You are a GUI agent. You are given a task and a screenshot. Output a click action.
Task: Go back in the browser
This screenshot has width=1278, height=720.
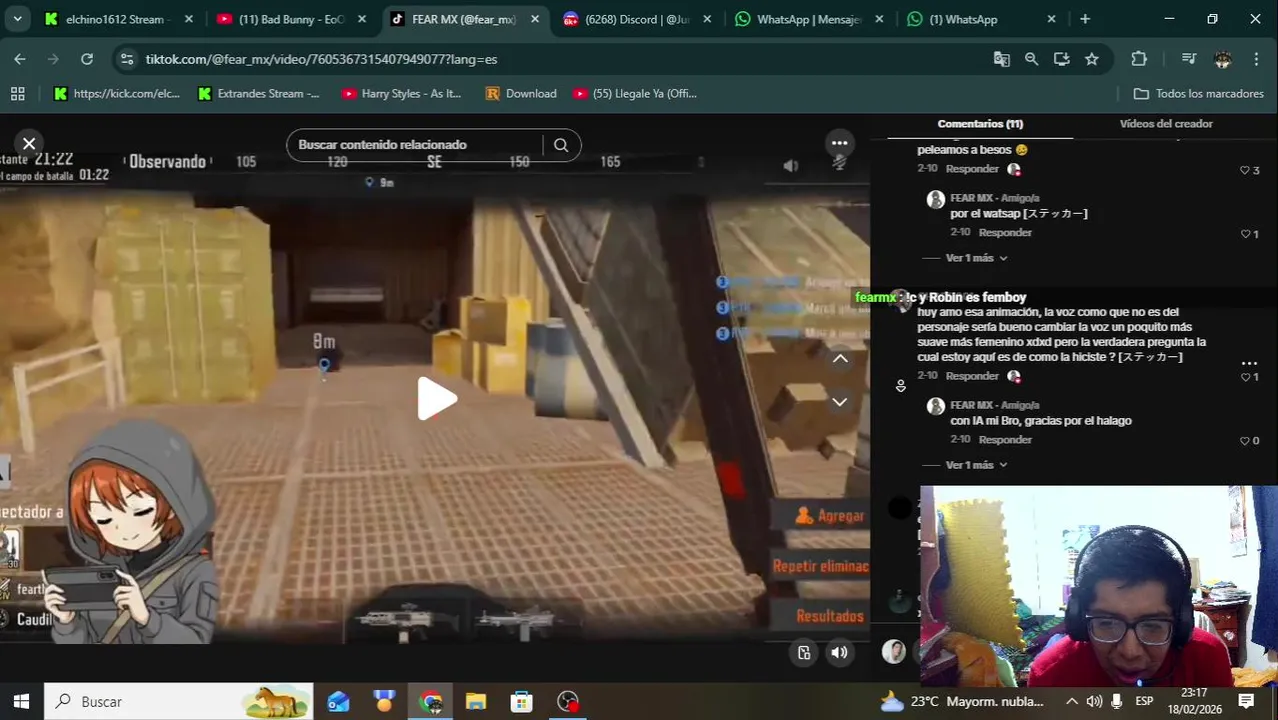point(20,59)
